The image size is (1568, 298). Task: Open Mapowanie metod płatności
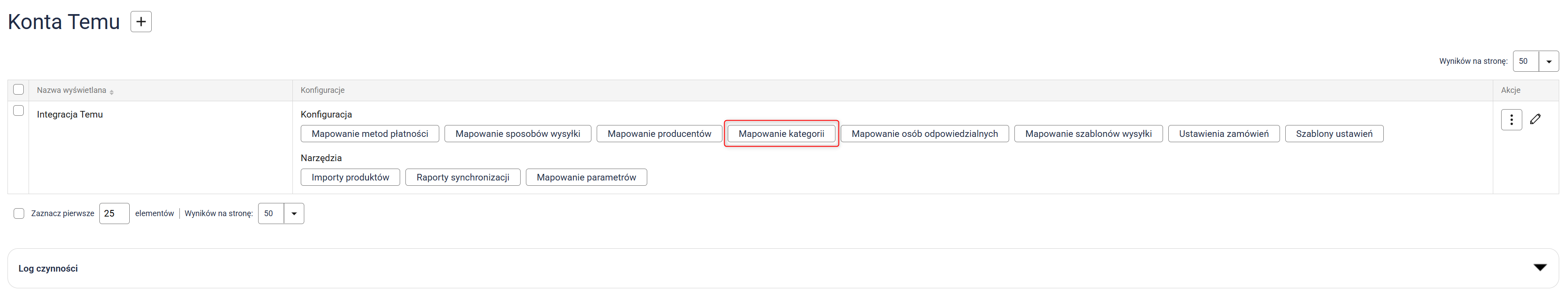point(369,133)
